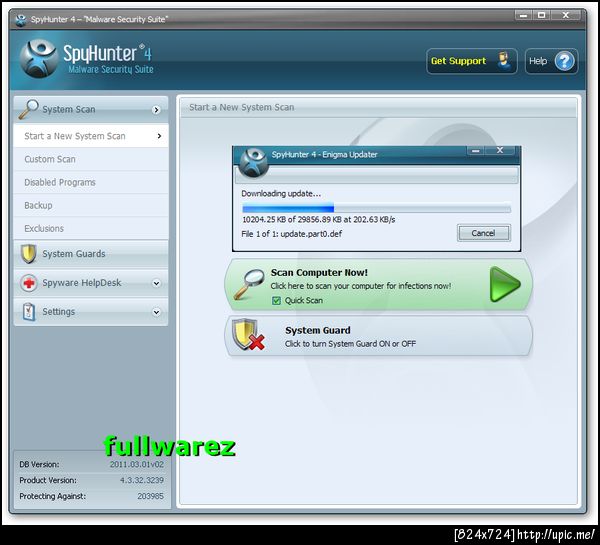Open Backup in sidebar
Image resolution: width=600 pixels, height=545 pixels.
click(x=91, y=206)
